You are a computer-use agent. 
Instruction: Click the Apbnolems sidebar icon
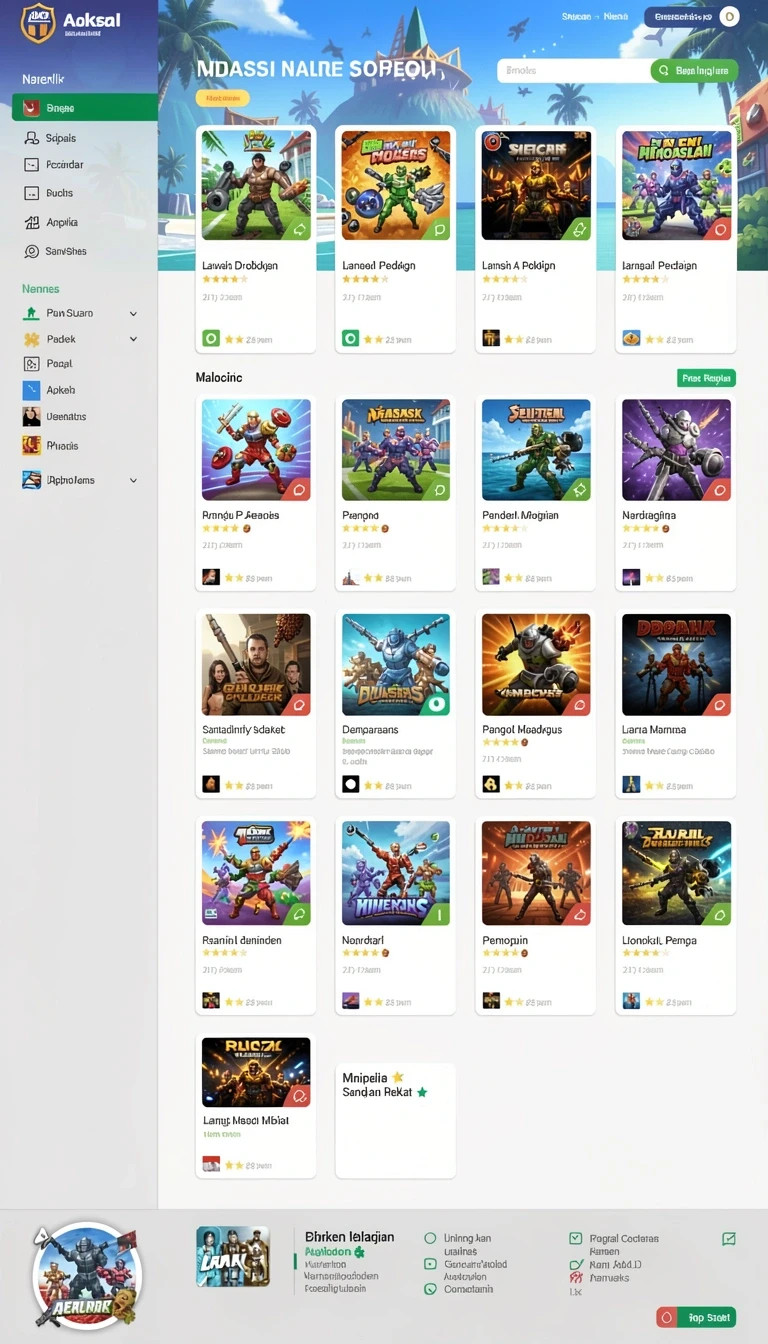(x=31, y=480)
